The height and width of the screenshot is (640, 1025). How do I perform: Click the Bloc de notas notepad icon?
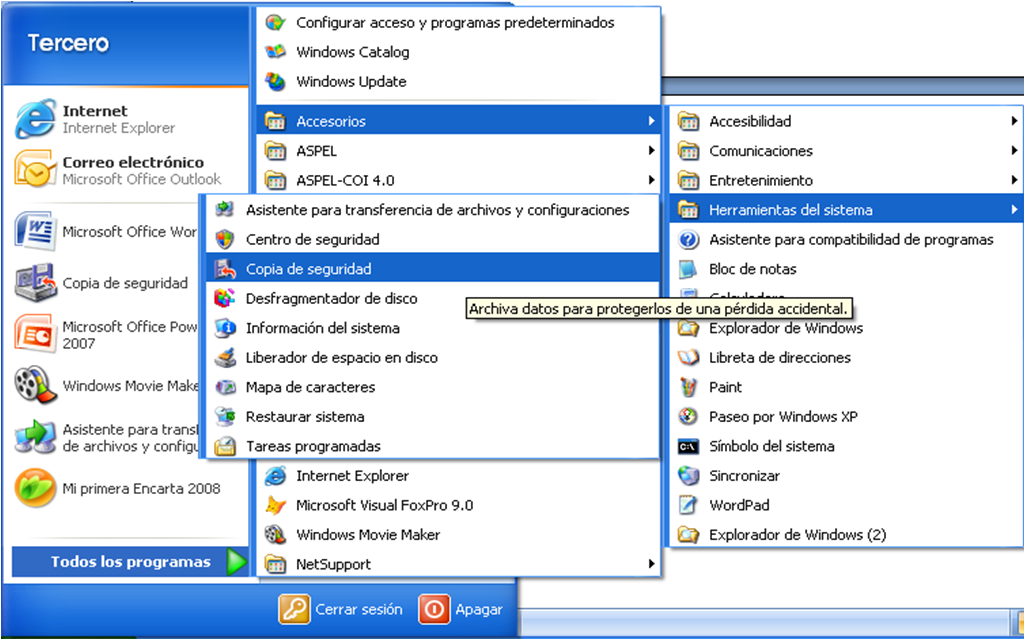click(688, 269)
